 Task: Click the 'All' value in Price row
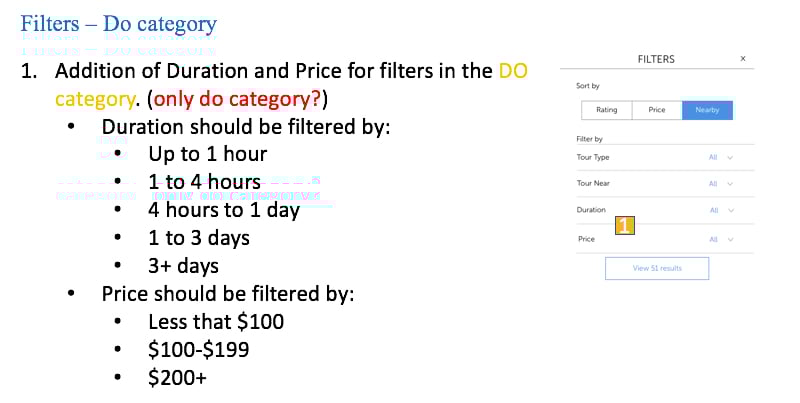click(x=713, y=240)
